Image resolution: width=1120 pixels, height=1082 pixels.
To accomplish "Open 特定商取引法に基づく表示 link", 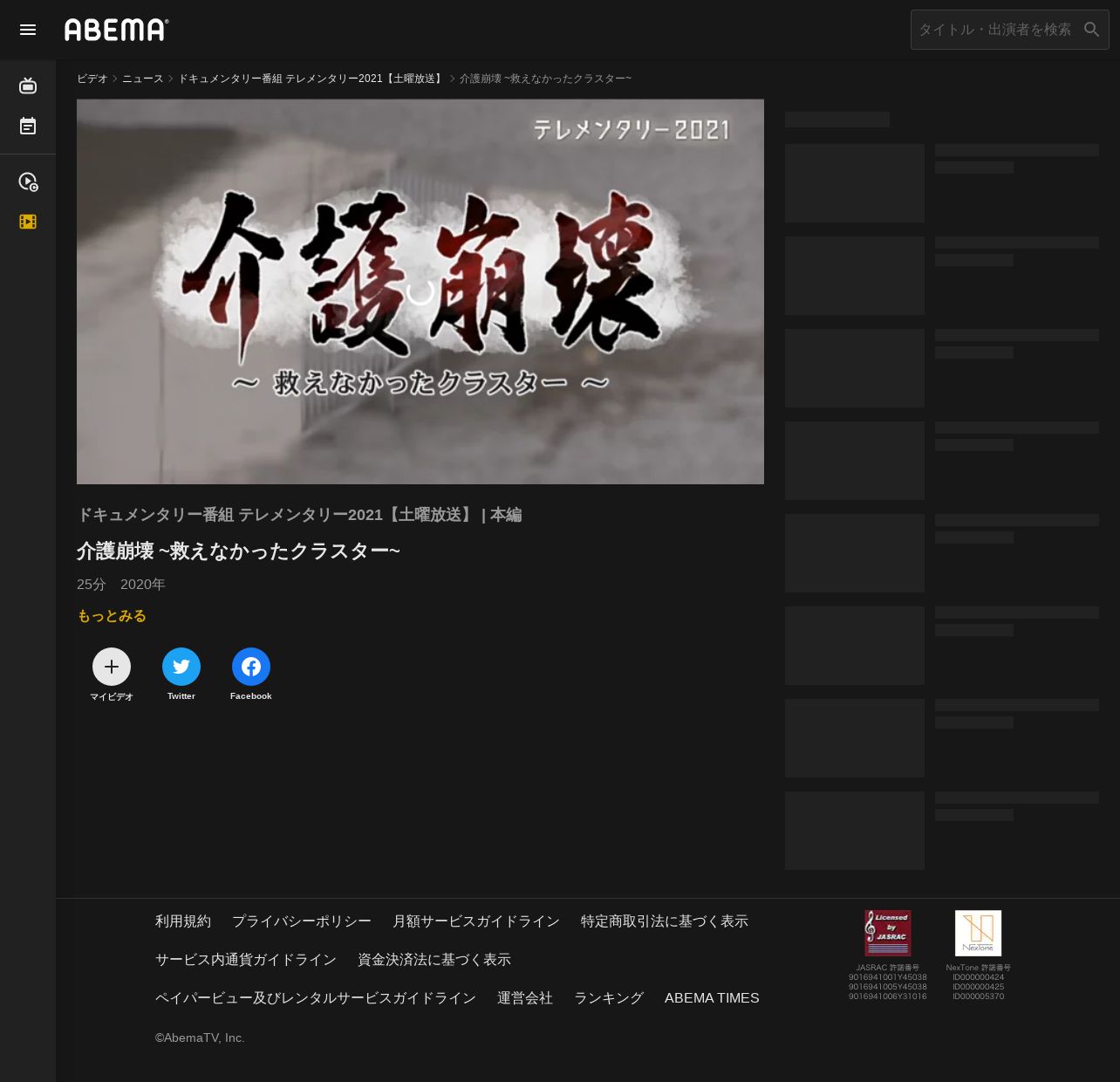I will click(665, 921).
